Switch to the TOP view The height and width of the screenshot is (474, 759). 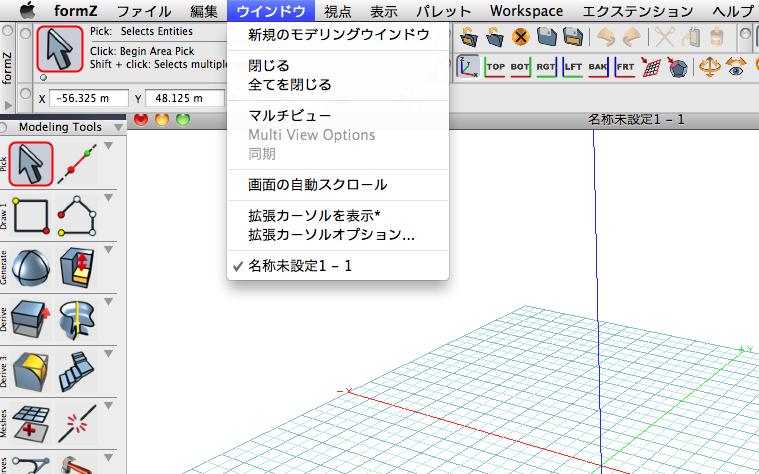pyautogui.click(x=495, y=67)
